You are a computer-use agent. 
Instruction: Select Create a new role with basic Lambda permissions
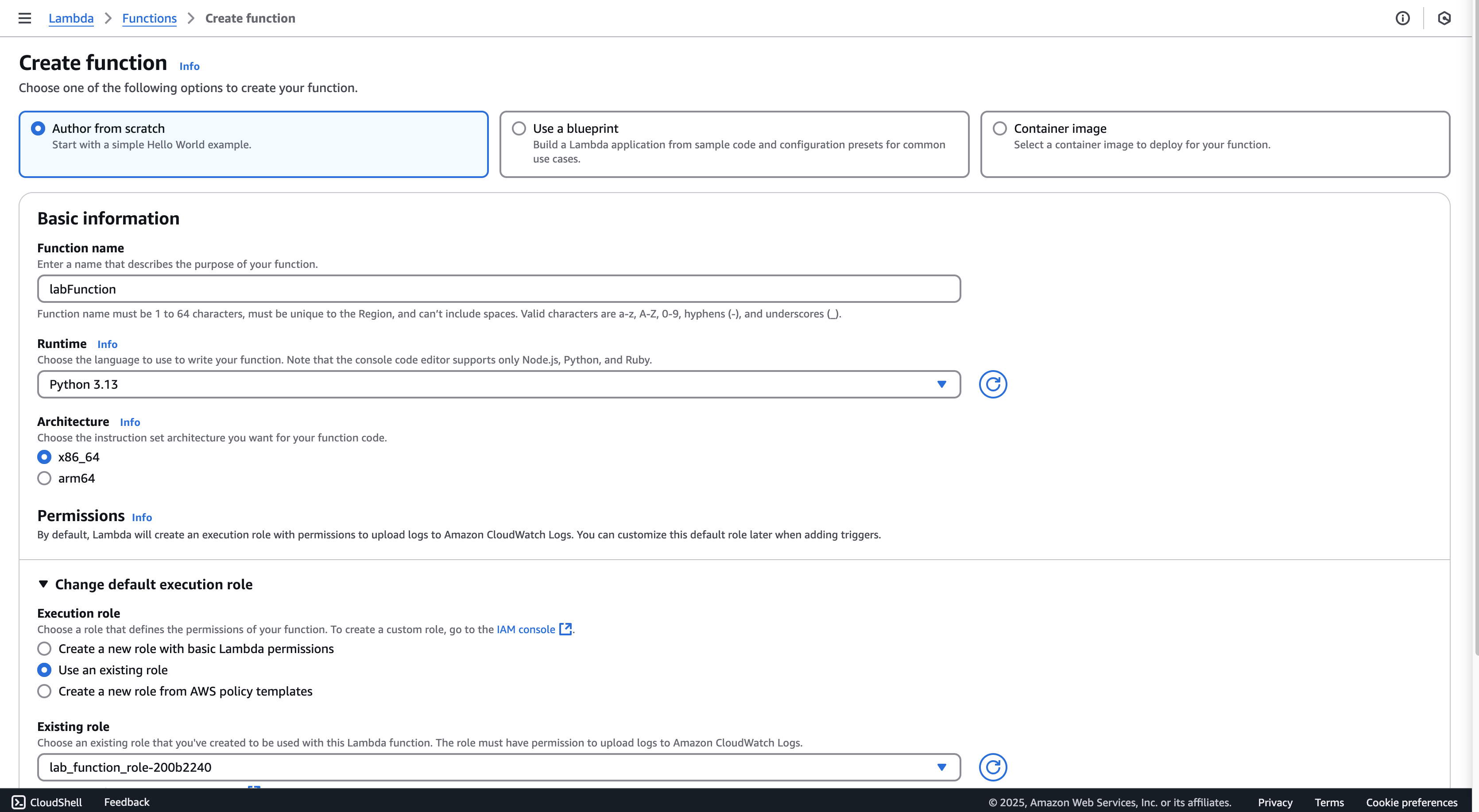[44, 649]
